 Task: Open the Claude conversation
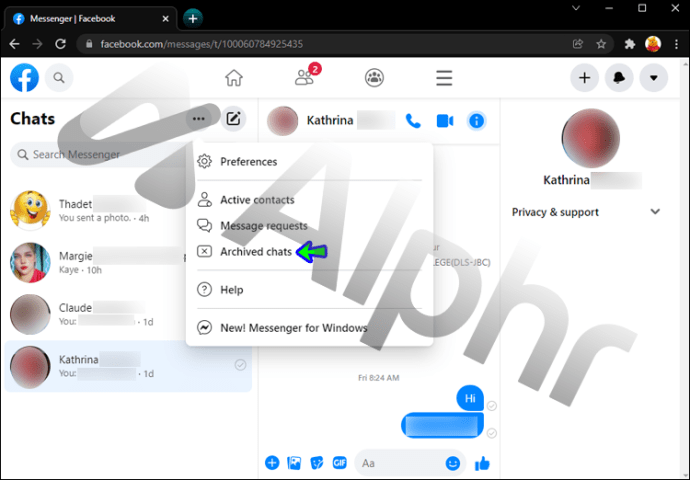pyautogui.click(x=97, y=314)
